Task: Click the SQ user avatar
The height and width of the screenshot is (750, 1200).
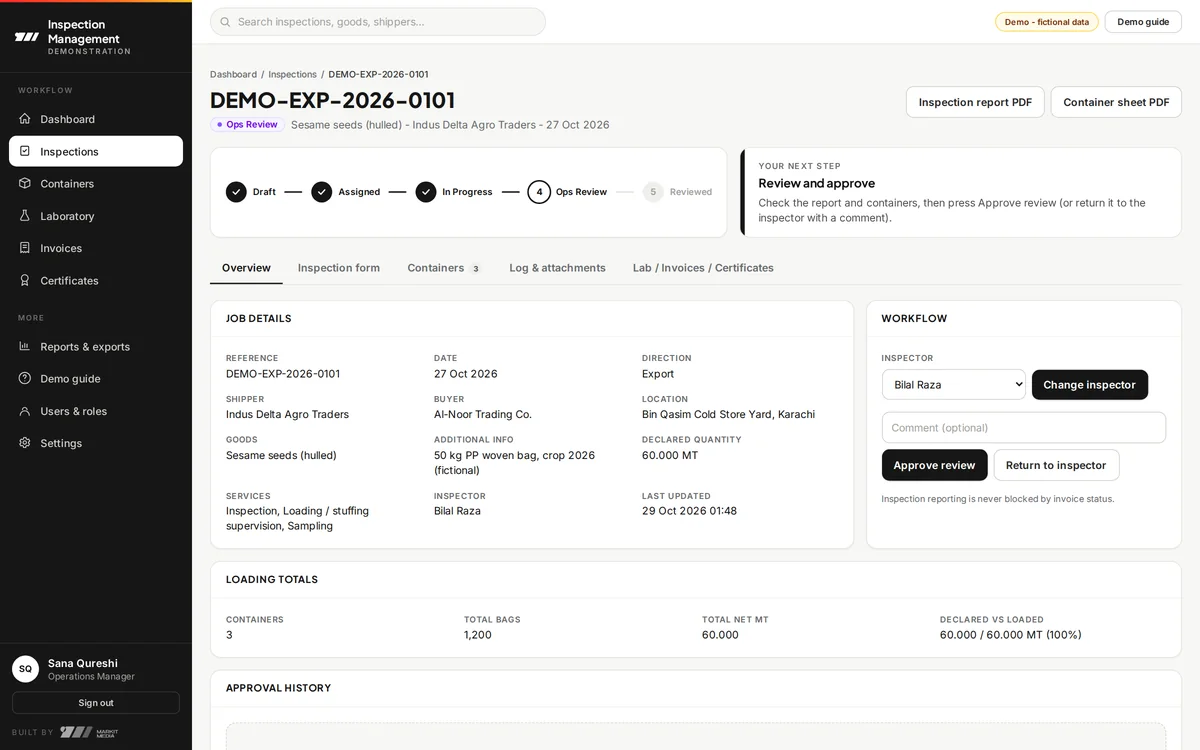Action: [25, 669]
